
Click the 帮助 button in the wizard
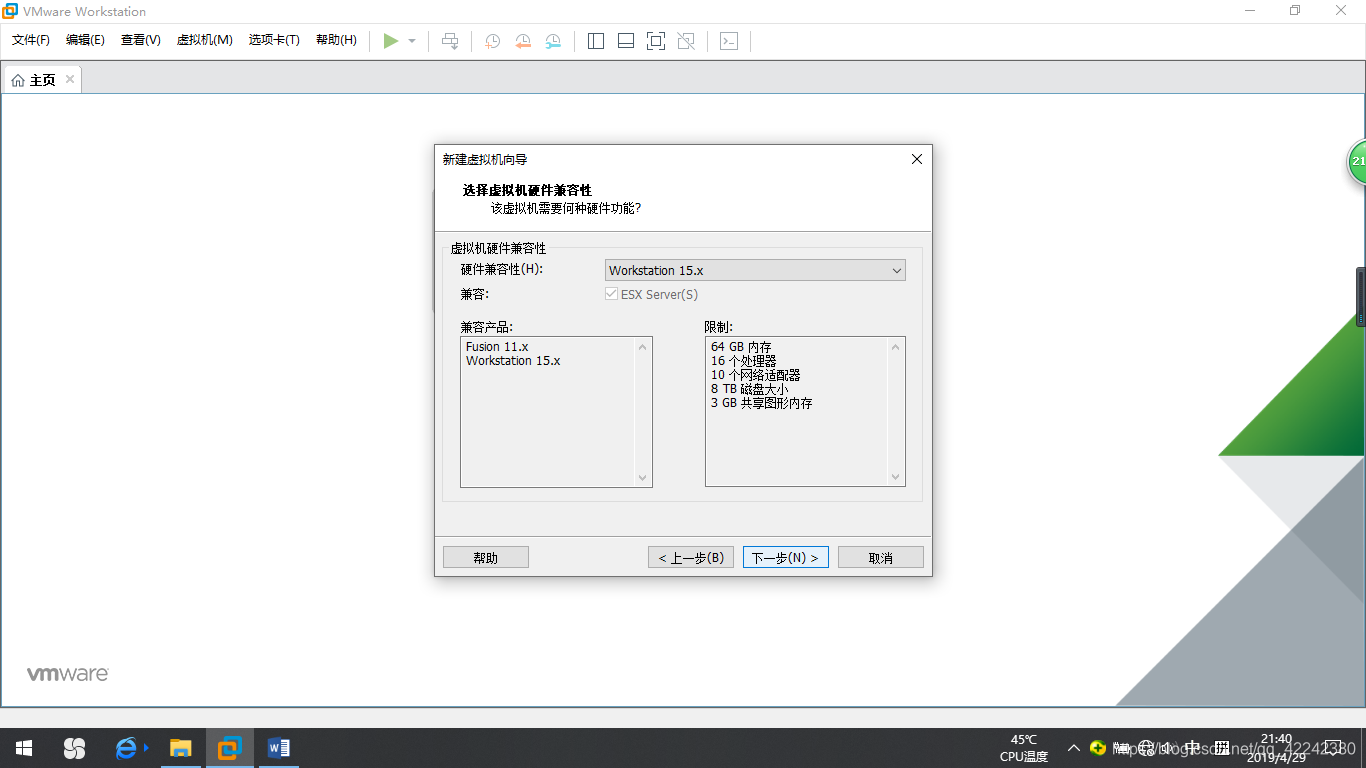[486, 557]
